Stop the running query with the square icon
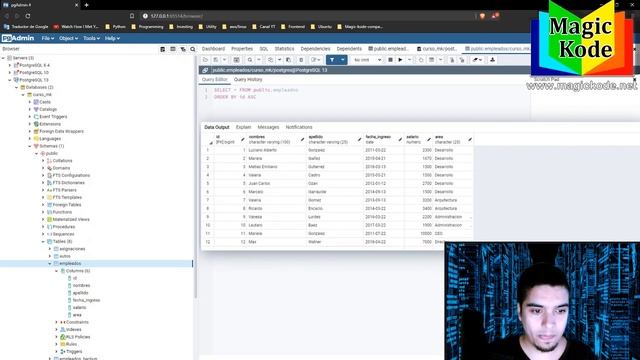The width and height of the screenshot is (640, 360). [390, 60]
